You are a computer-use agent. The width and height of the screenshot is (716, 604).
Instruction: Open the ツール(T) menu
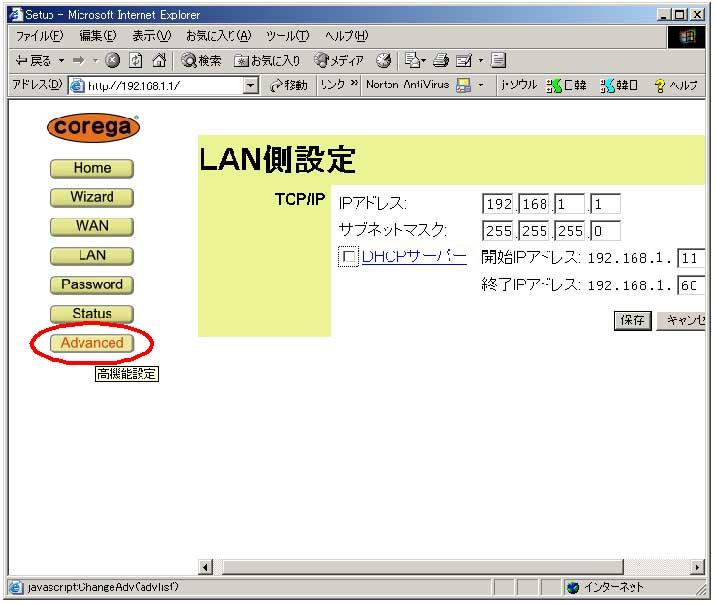pos(287,35)
